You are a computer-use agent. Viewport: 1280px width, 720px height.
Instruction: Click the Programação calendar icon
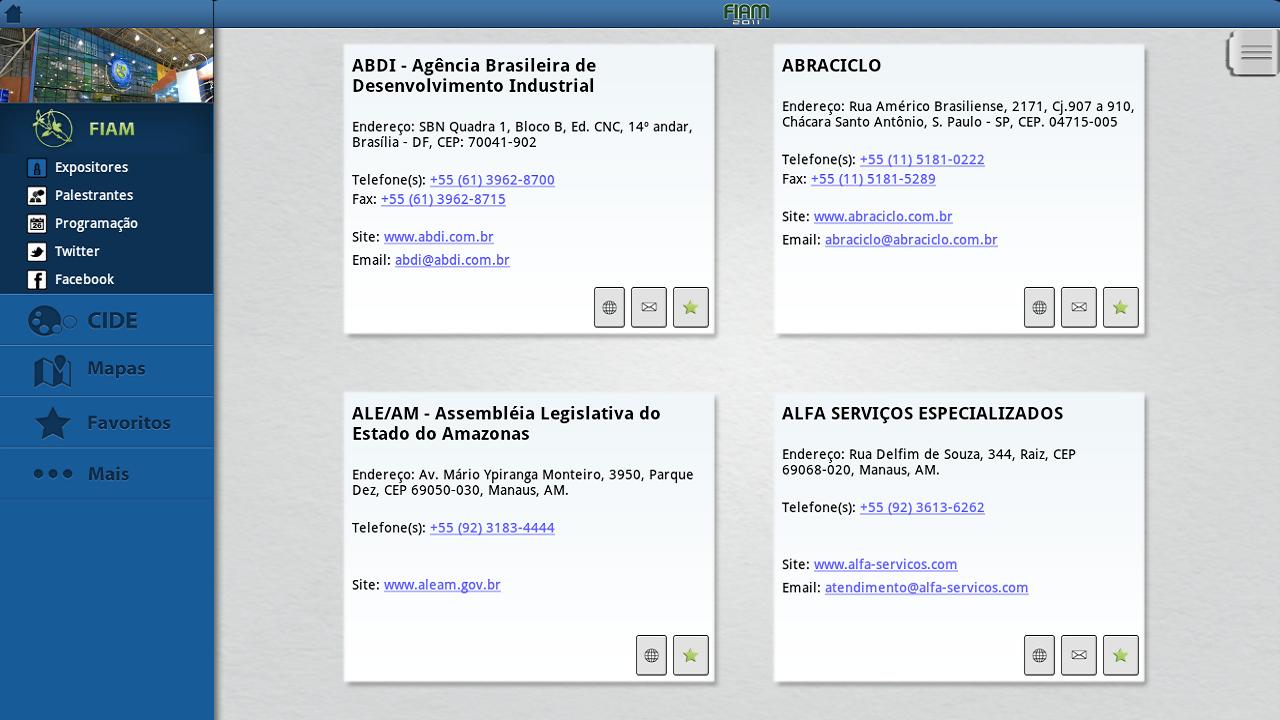point(37,224)
